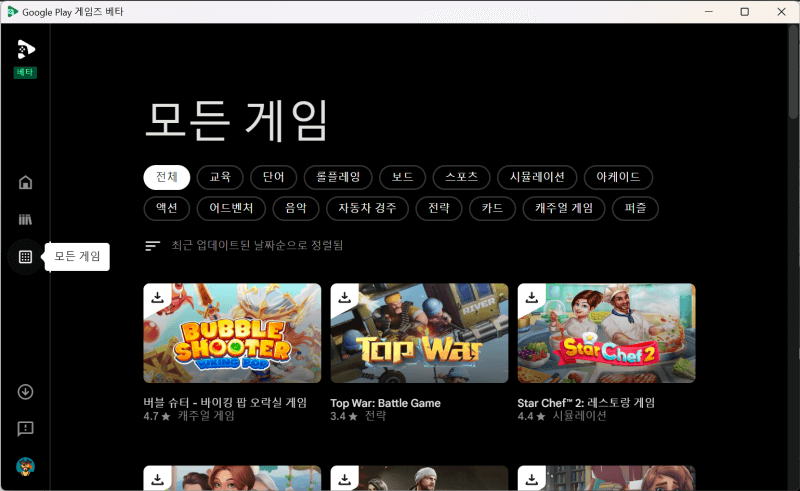Select the 카드 filter chip

[x=492, y=208]
